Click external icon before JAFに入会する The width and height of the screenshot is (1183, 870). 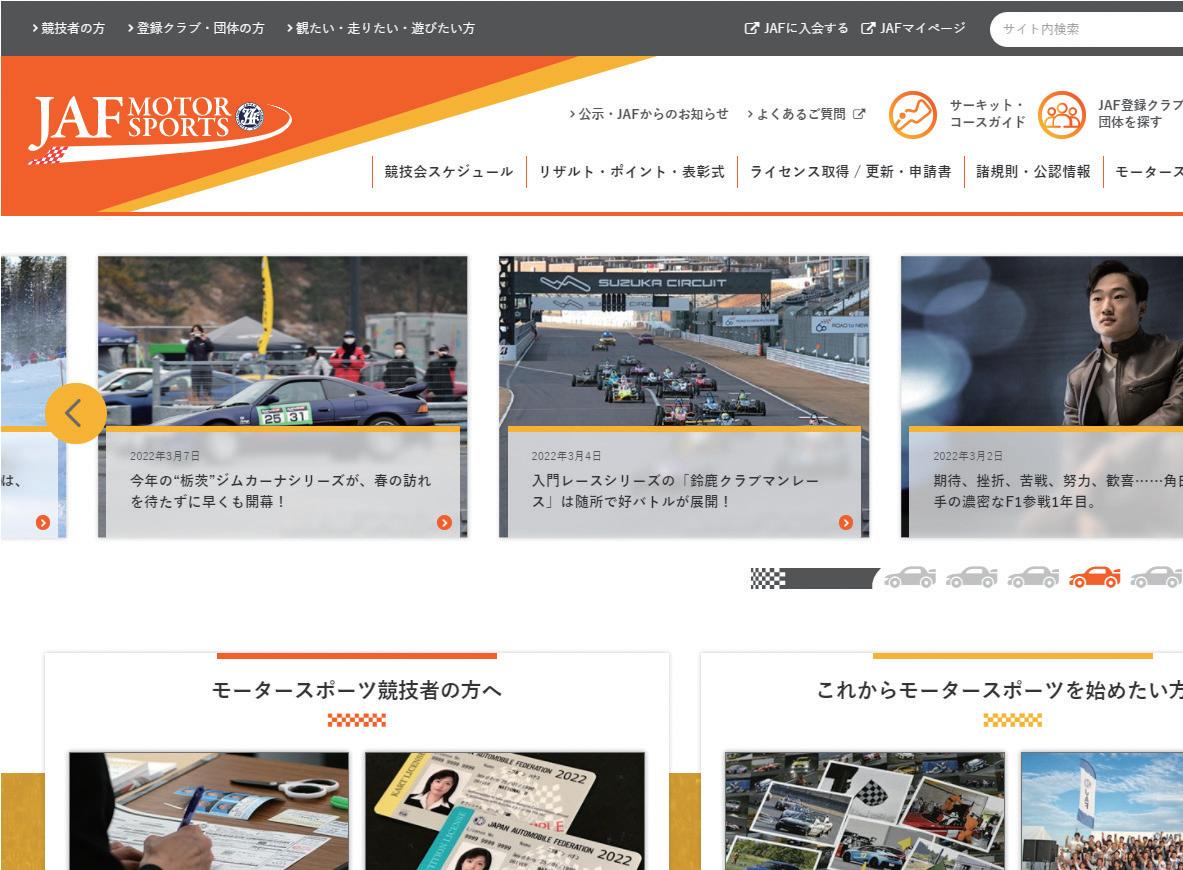click(751, 28)
